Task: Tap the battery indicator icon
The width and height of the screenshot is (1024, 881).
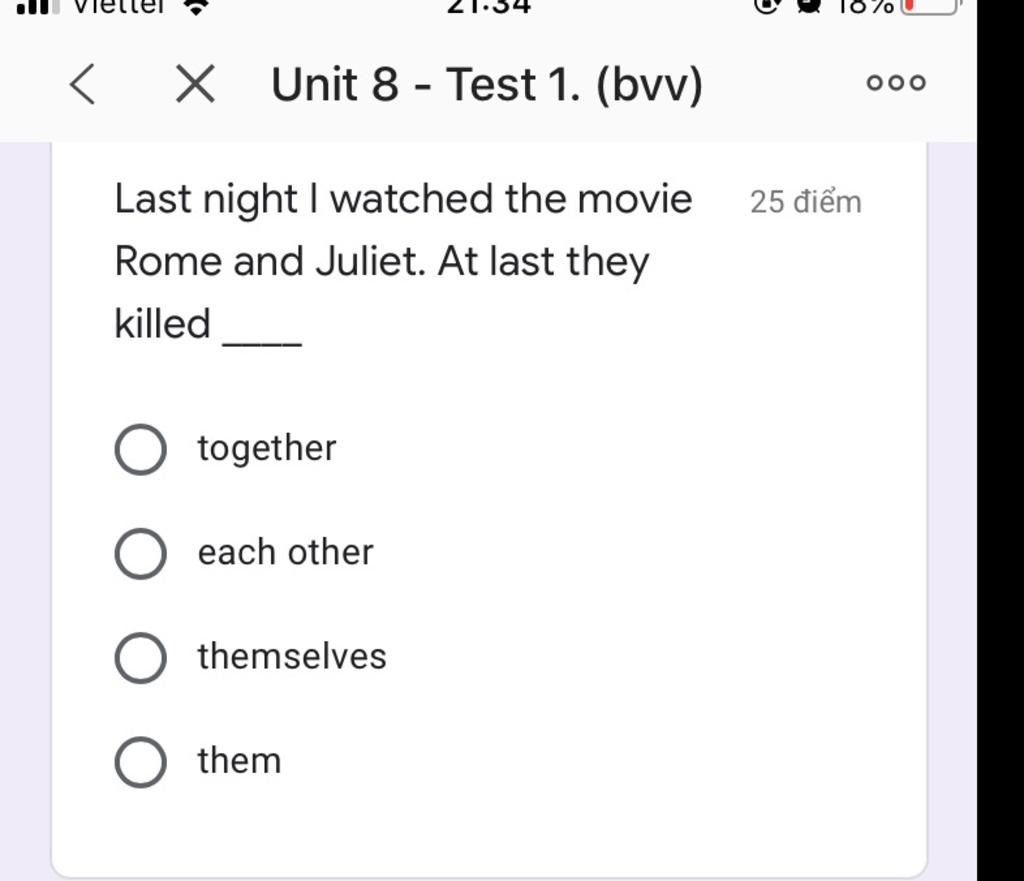Action: point(931,7)
